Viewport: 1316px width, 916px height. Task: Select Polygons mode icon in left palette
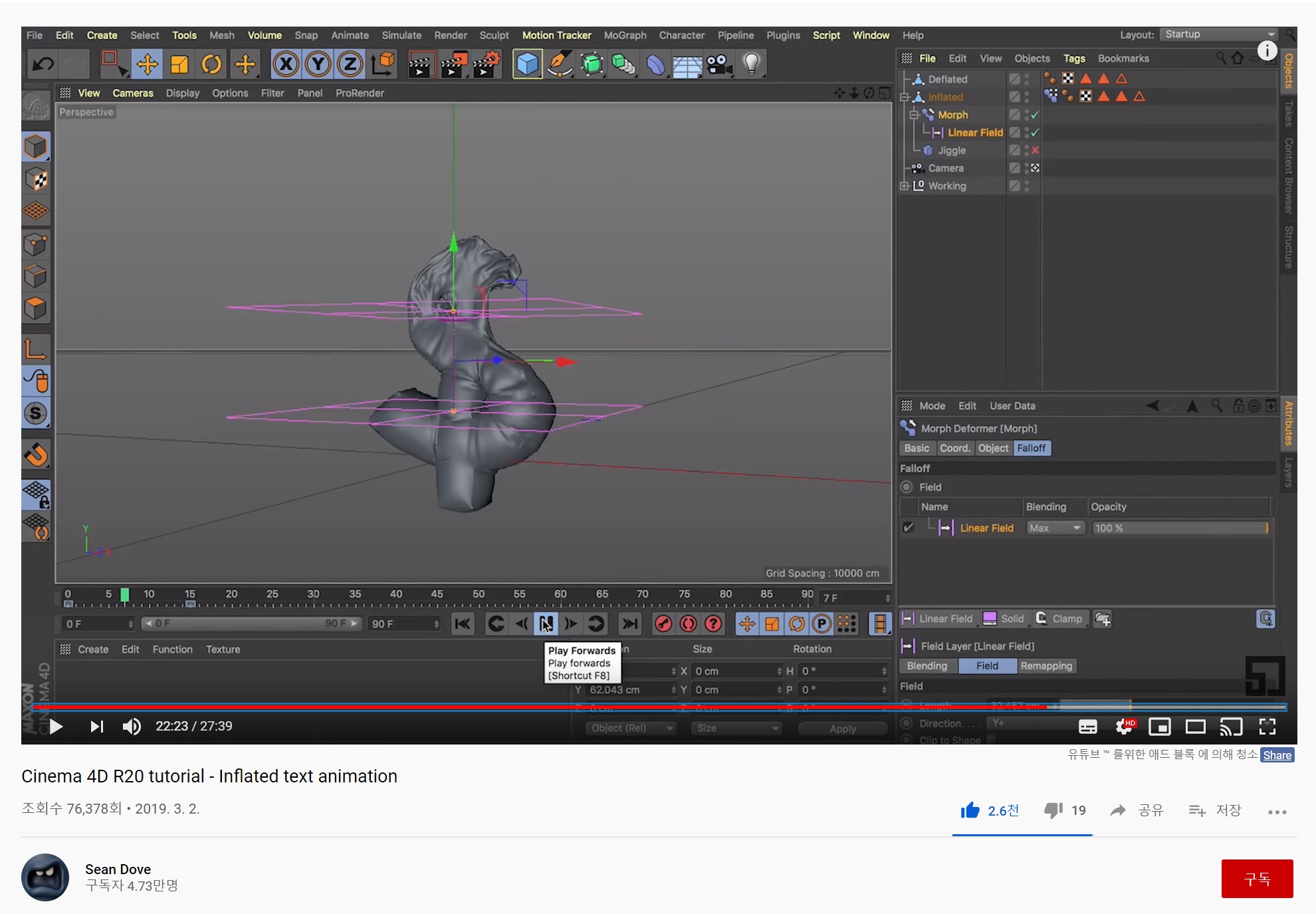coord(36,308)
